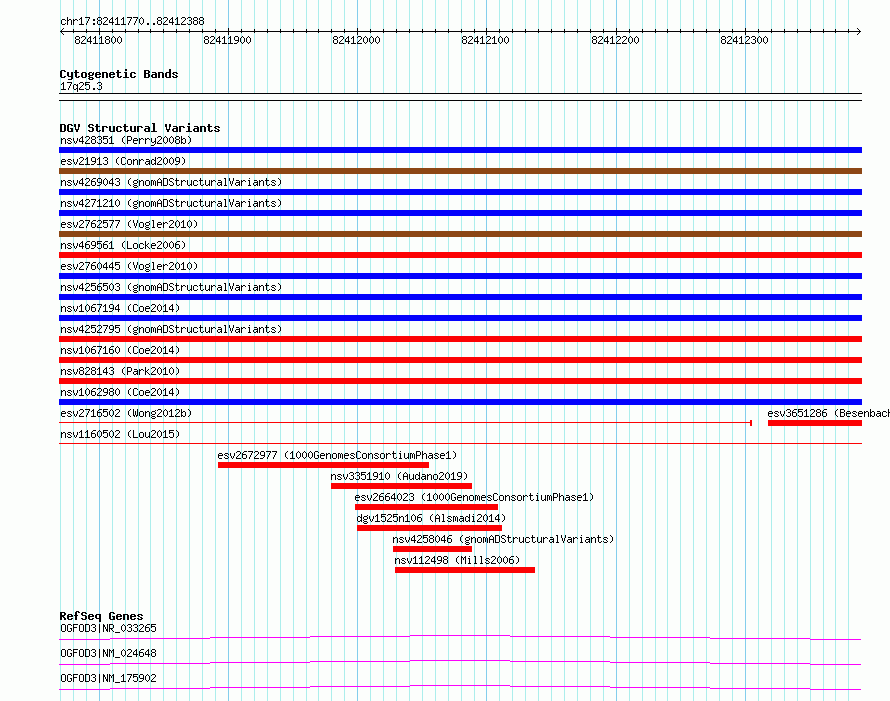
Task: Open esv2672977 (1000GenomesConsortiumPhase1) label
Action: pyautogui.click(x=337, y=455)
